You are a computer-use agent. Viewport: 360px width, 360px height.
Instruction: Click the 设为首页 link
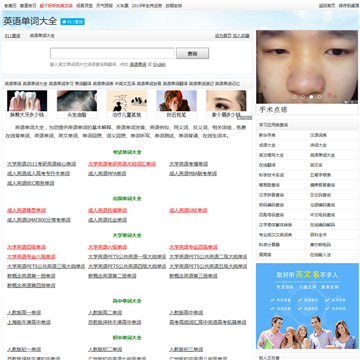[223, 36]
